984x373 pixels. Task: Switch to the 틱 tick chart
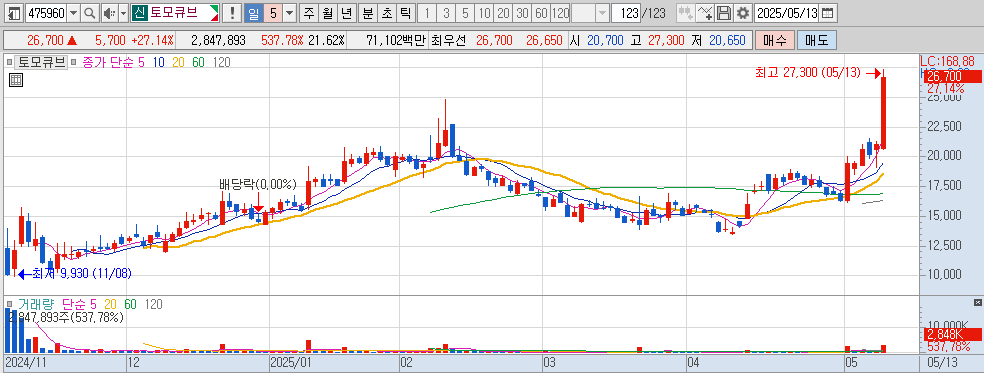point(406,13)
